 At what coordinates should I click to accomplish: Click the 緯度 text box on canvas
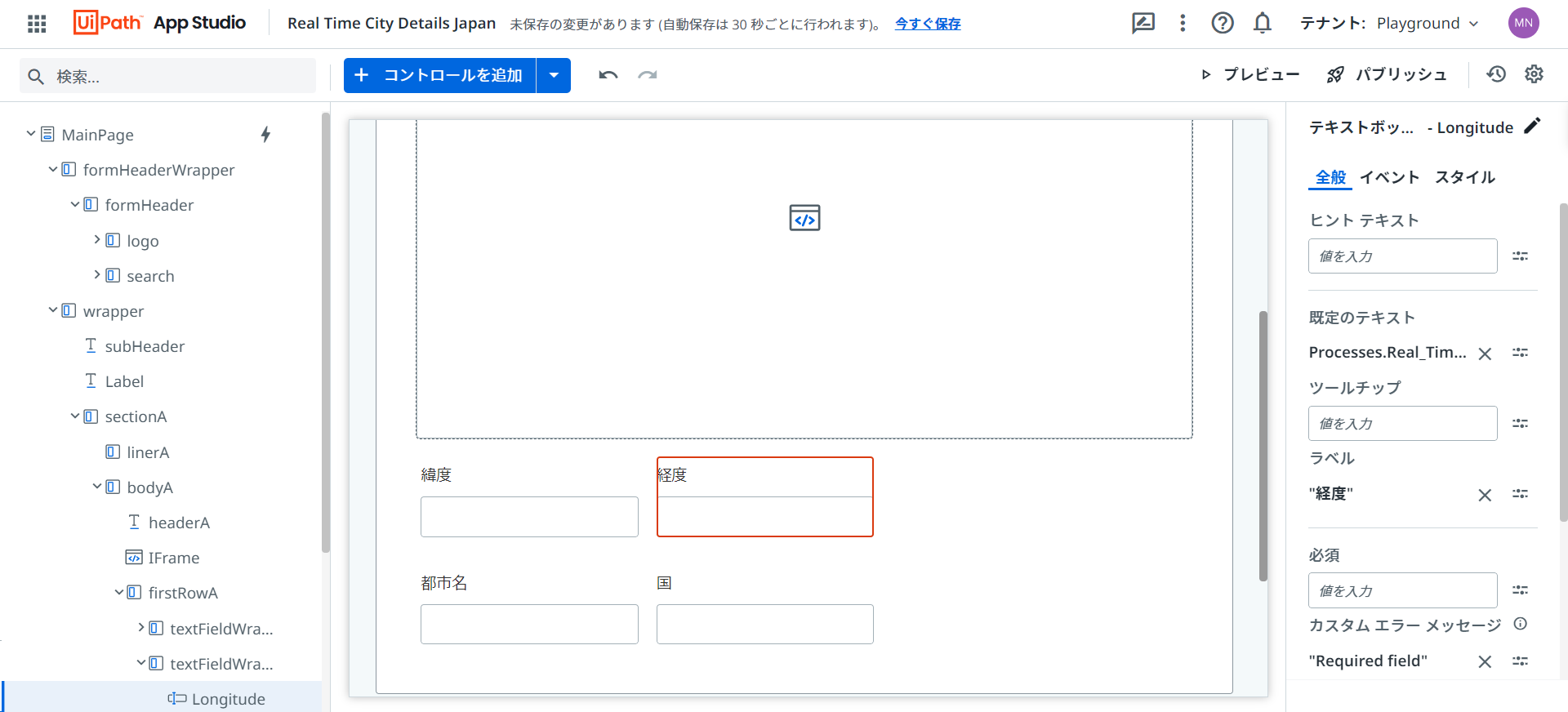click(529, 517)
